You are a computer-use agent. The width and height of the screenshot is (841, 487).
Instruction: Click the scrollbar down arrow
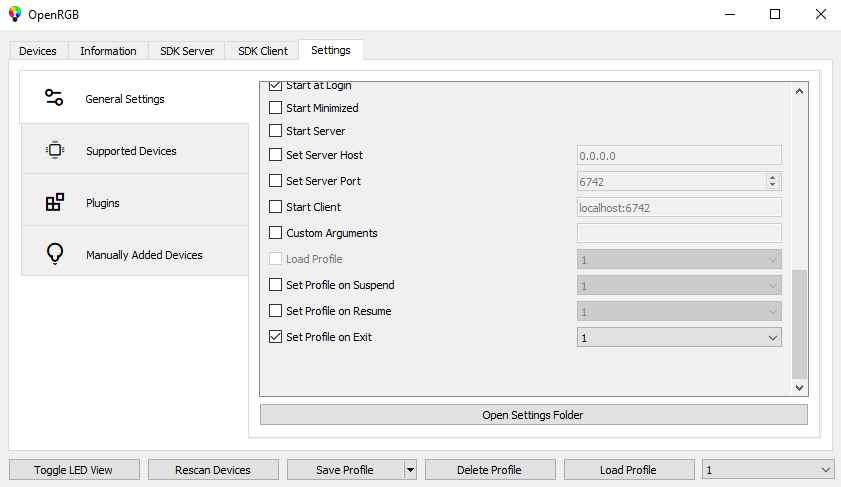pos(799,388)
